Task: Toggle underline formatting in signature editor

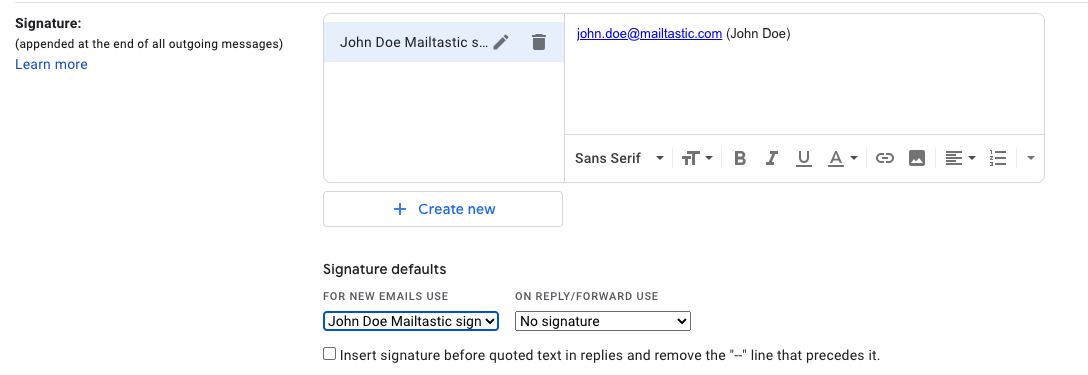Action: (804, 158)
